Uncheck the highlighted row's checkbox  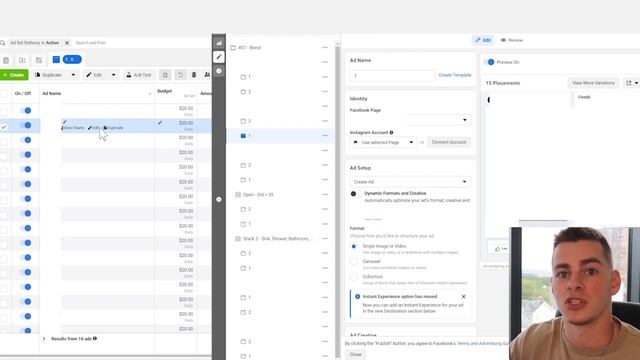click(4, 127)
